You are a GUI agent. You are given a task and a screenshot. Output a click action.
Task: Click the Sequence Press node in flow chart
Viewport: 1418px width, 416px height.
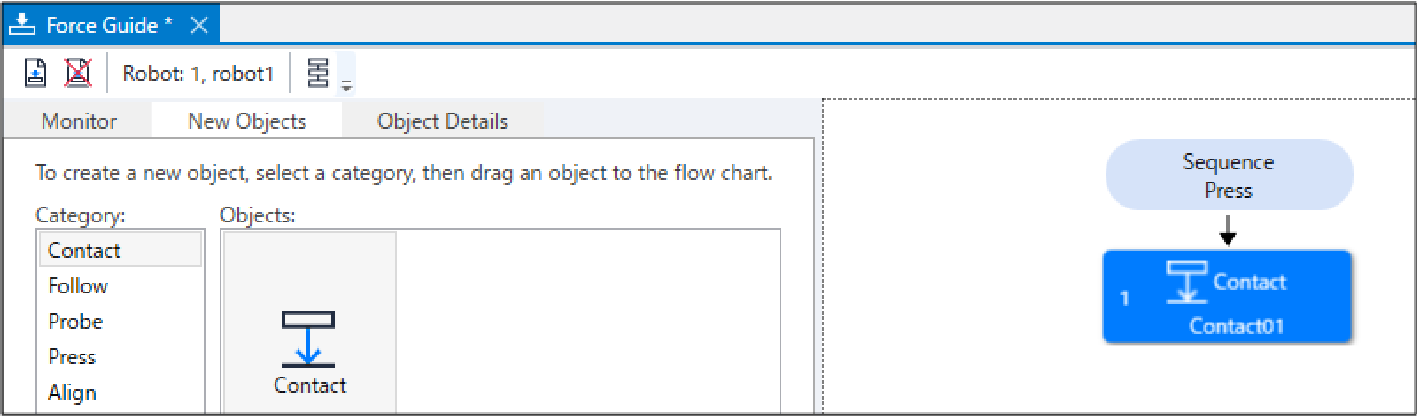pyautogui.click(x=1228, y=175)
